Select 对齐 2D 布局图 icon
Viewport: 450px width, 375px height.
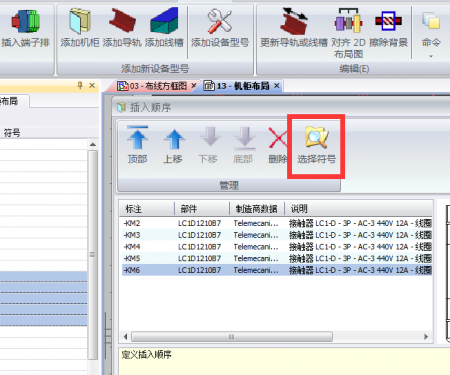point(348,21)
